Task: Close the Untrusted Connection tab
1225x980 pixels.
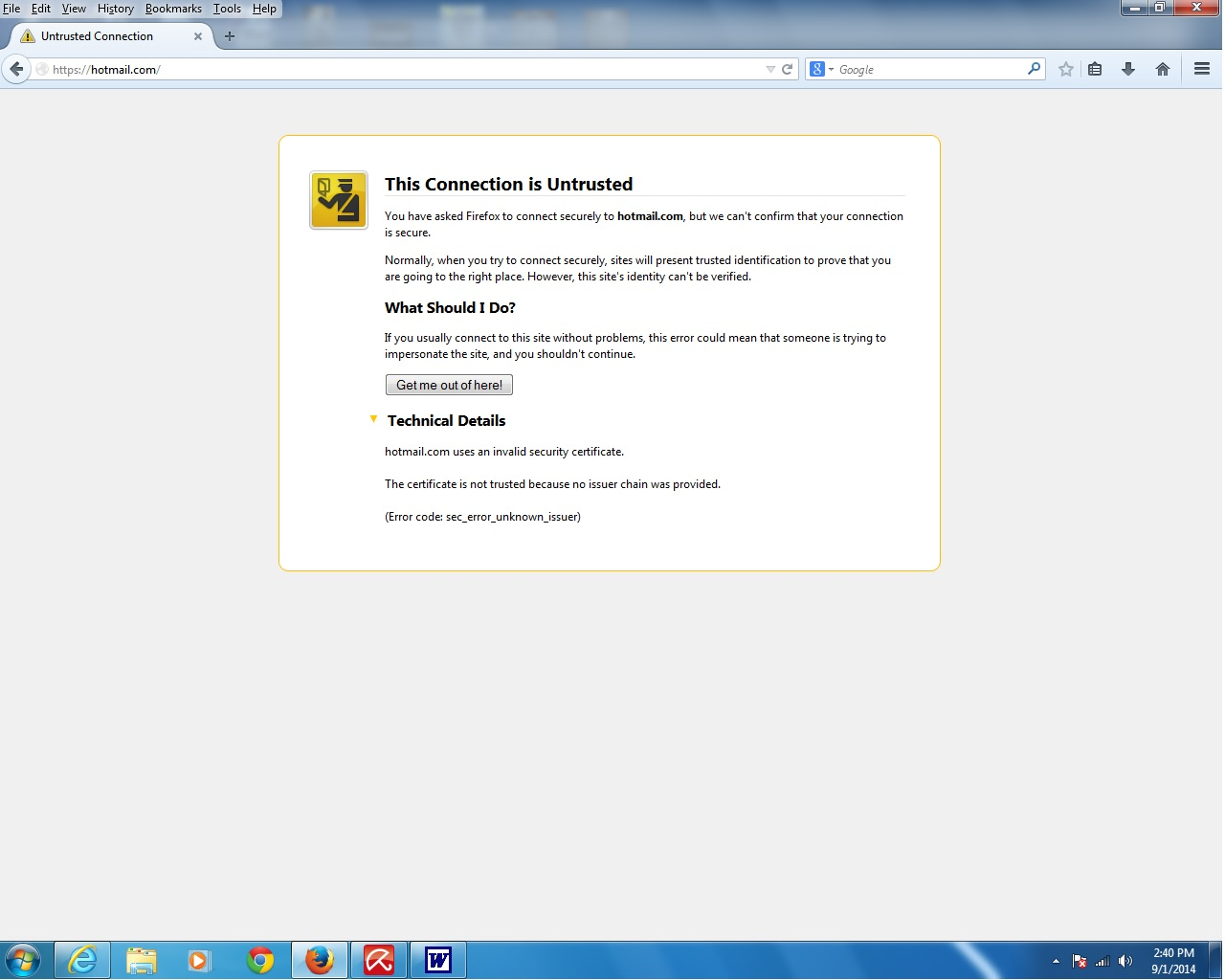Action: point(198,36)
